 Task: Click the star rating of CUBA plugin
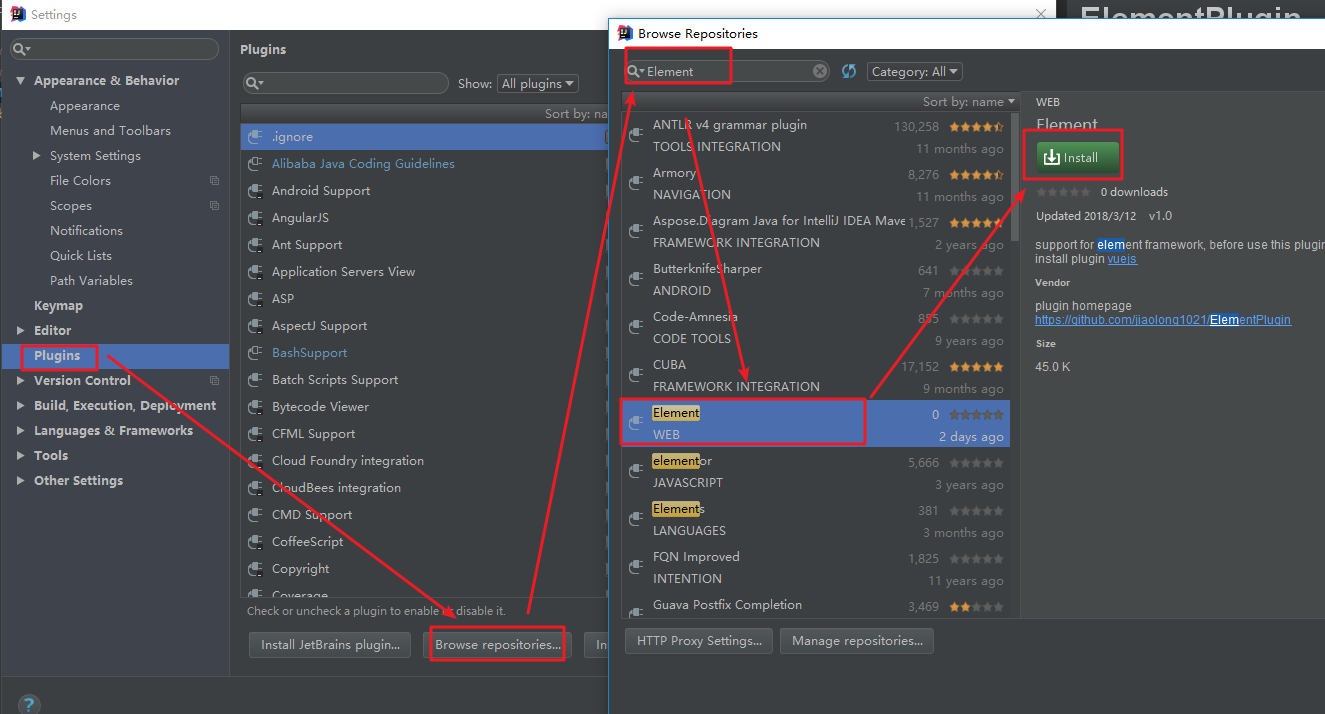click(976, 367)
